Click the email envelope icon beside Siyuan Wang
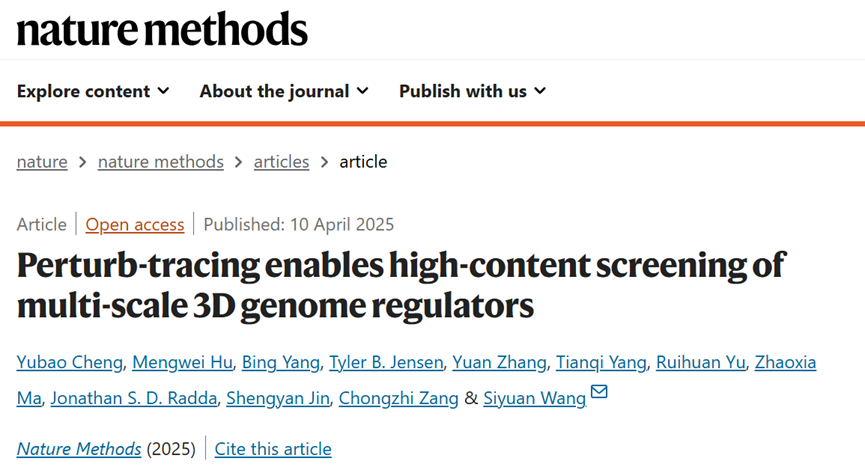The height and width of the screenshot is (473, 865). [599, 392]
